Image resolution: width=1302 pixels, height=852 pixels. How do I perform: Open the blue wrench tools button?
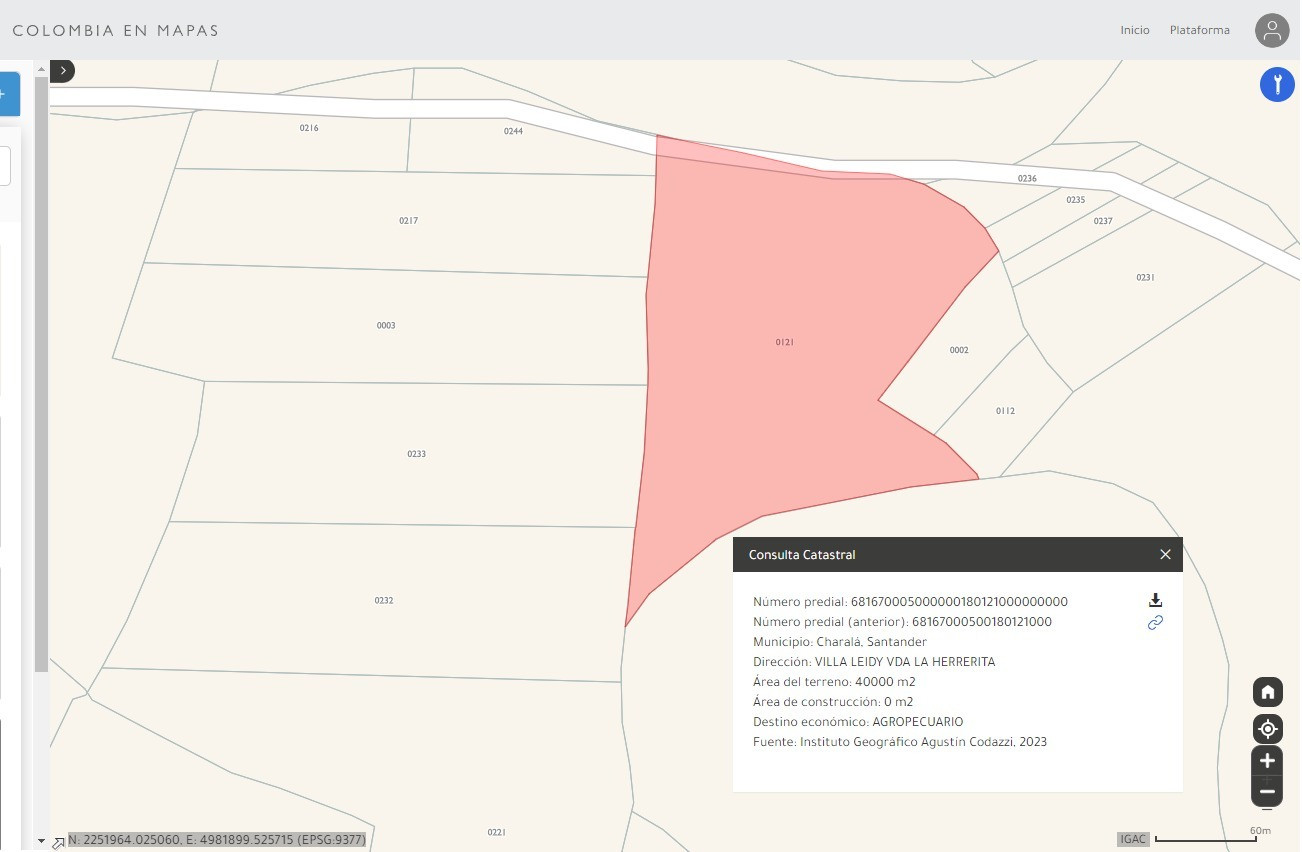(1277, 85)
